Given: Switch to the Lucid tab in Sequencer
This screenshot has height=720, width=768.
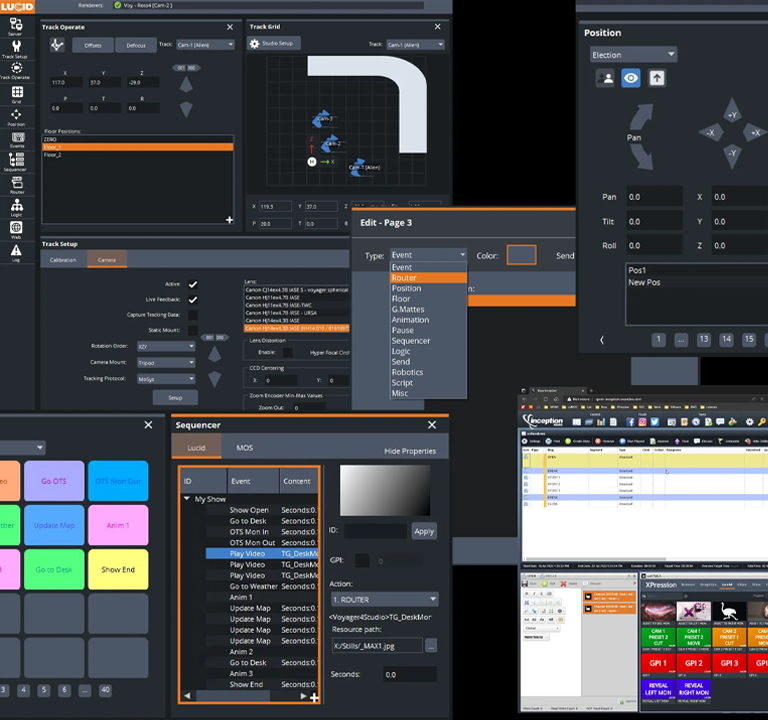Looking at the screenshot, I should click(196, 447).
